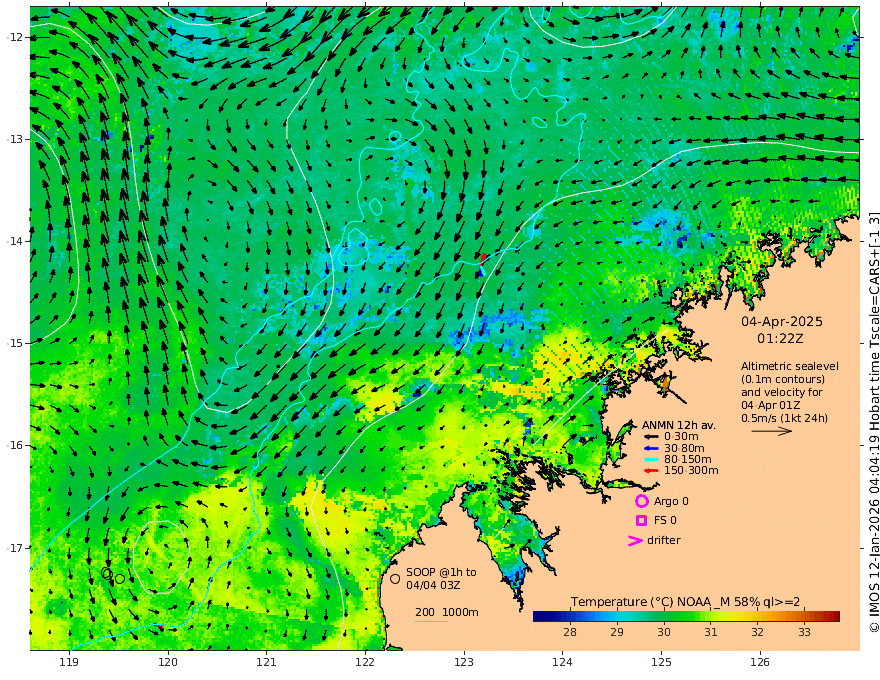Image resolution: width=880 pixels, height=680 pixels.
Task: Click the colorbar tick label 28
Action: [x=570, y=632]
